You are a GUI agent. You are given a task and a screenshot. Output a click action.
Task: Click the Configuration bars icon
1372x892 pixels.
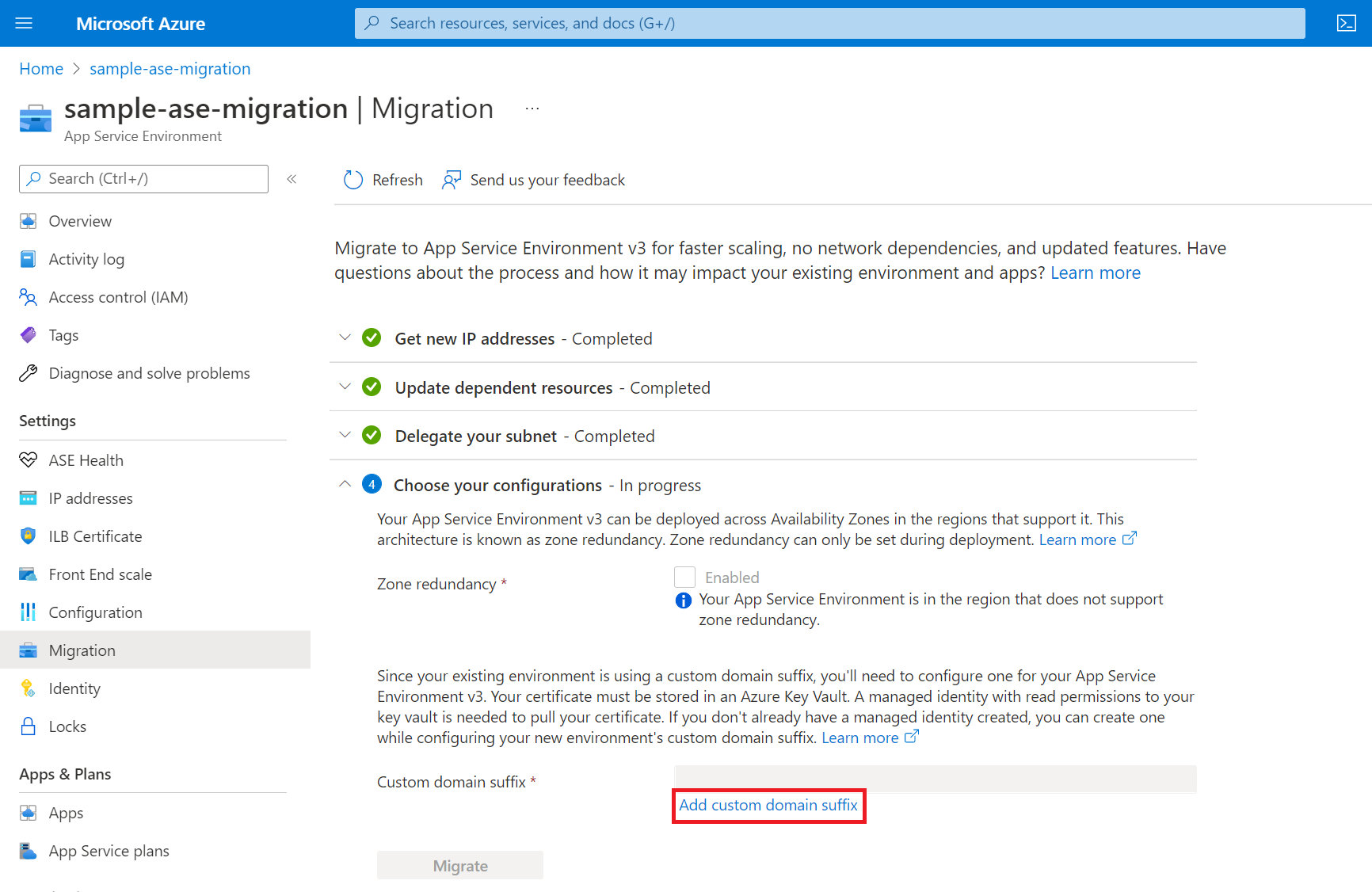coord(29,612)
